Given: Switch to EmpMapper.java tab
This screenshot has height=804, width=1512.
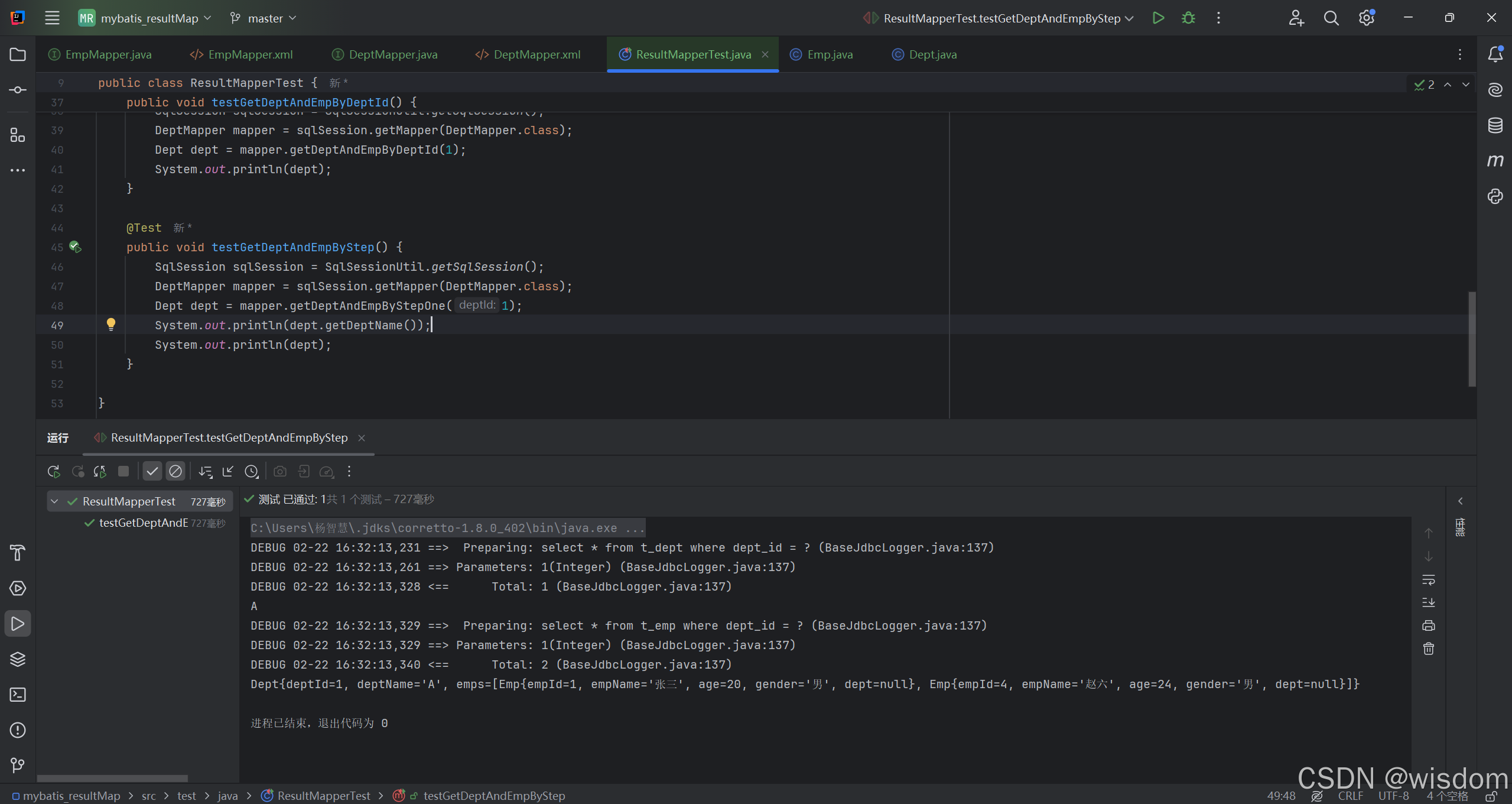Looking at the screenshot, I should [x=100, y=54].
